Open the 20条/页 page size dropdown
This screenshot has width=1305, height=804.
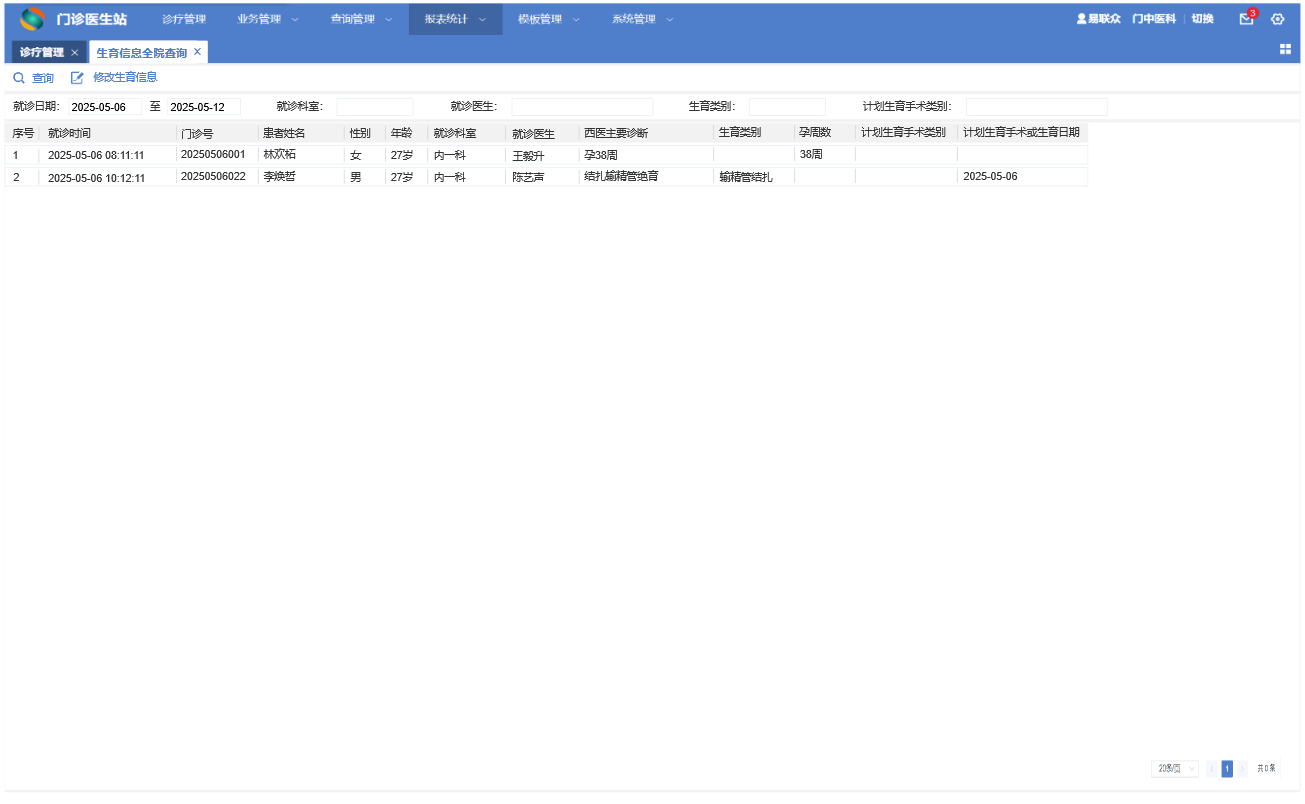pos(1175,769)
